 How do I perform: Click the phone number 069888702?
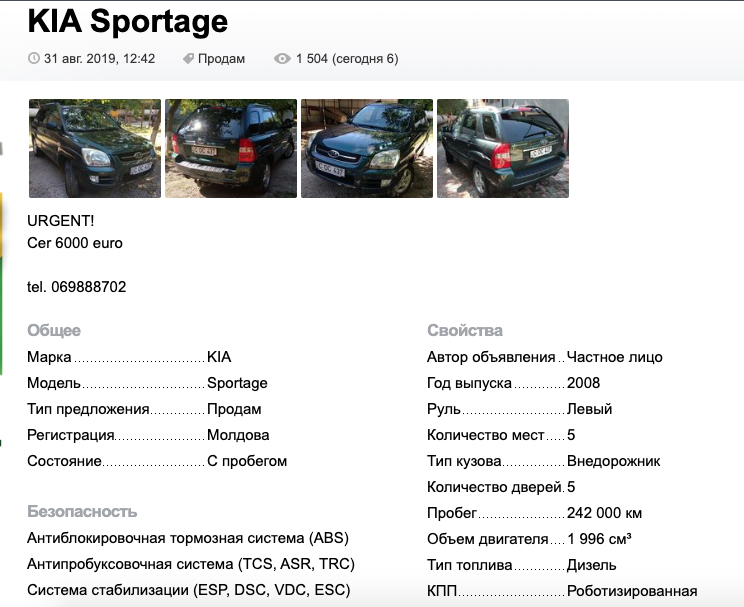click(89, 287)
